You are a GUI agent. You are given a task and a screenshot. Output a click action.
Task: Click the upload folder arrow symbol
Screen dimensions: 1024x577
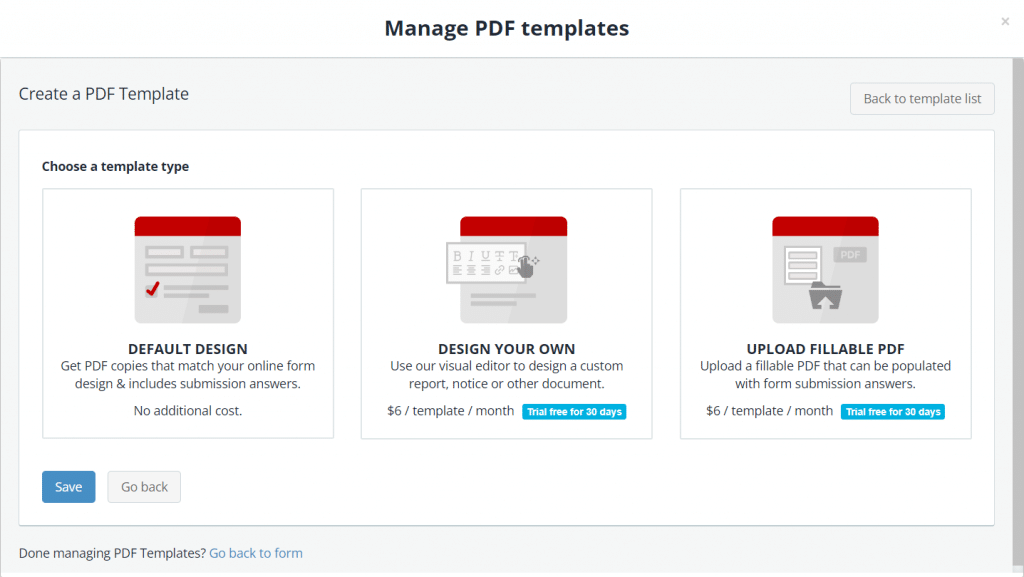pyautogui.click(x=825, y=297)
